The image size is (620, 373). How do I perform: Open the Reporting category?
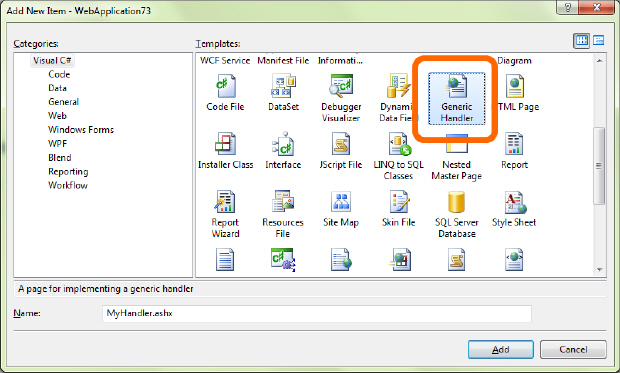(x=68, y=172)
